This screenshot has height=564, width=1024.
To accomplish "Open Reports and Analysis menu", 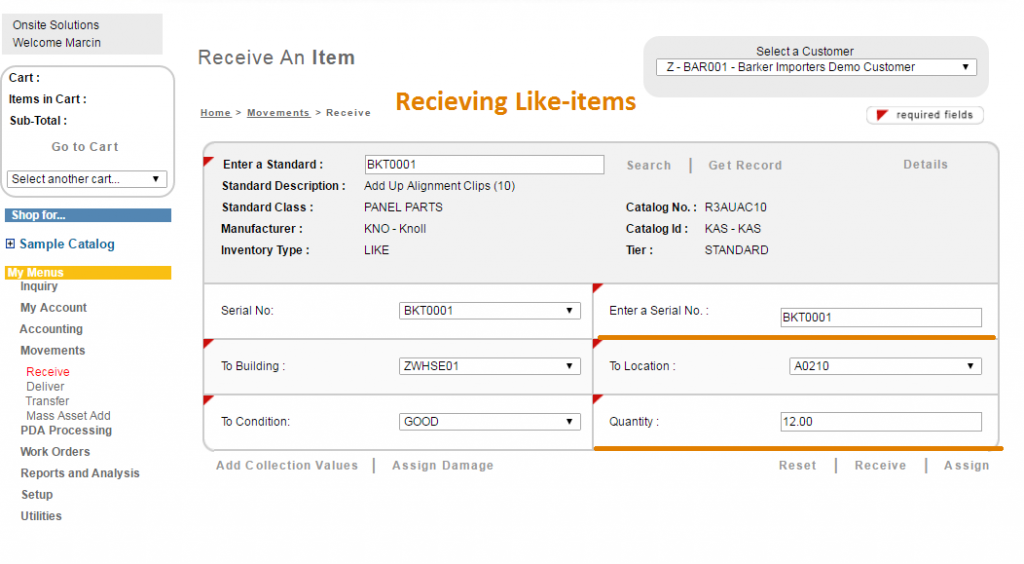I will [80, 474].
